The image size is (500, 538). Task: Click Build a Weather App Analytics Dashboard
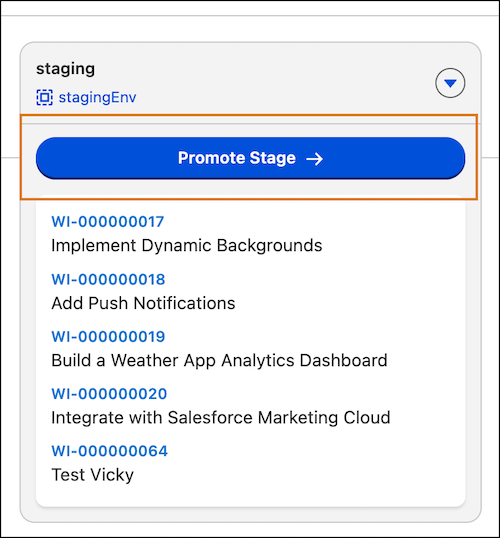click(219, 361)
